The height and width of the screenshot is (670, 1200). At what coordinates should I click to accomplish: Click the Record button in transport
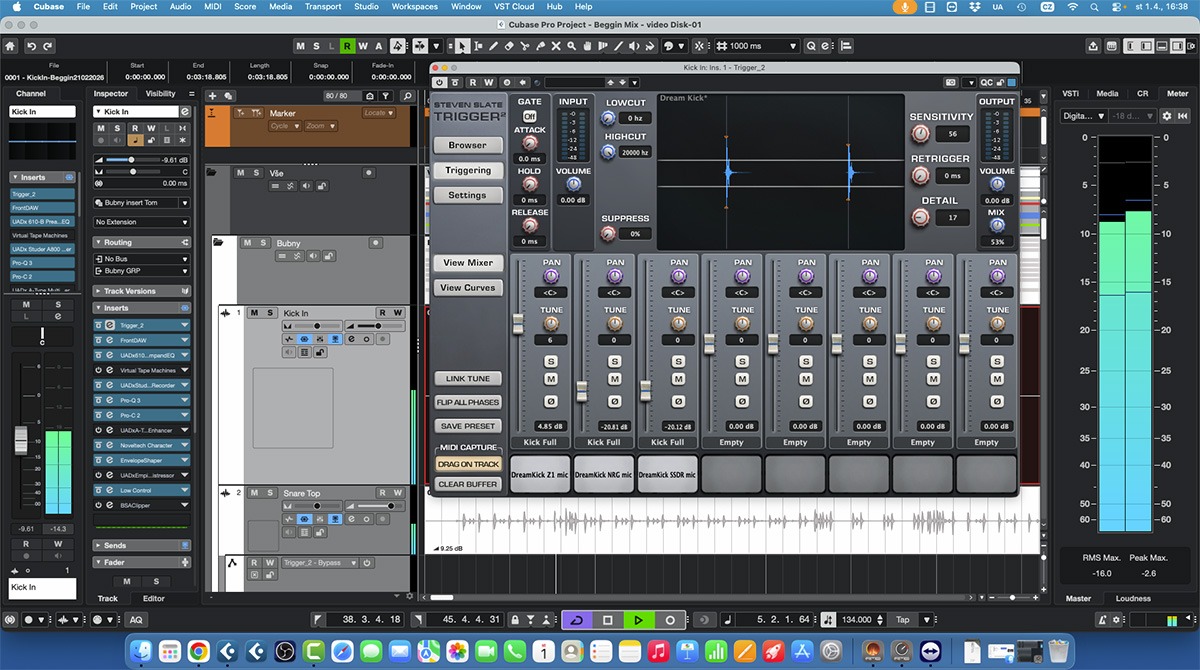point(670,620)
